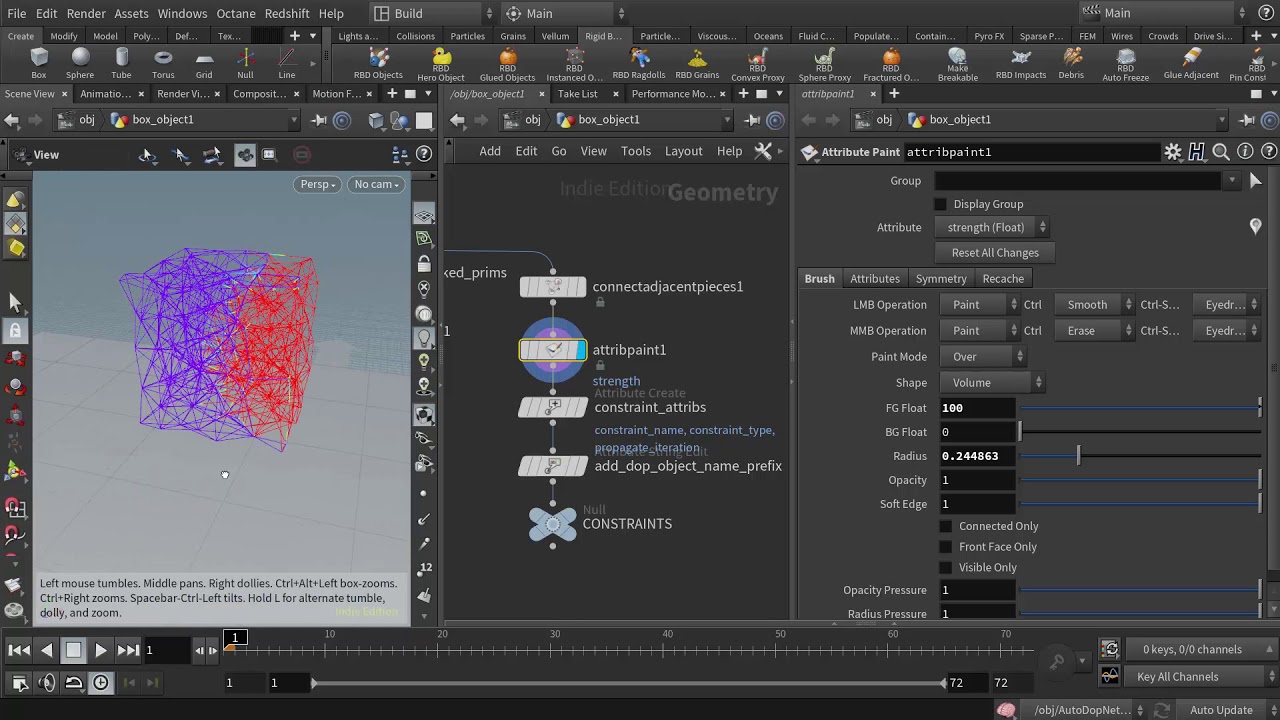Viewport: 1280px width, 720px height.
Task: Click the CONSTRAINTS null node icon
Action: (553, 524)
